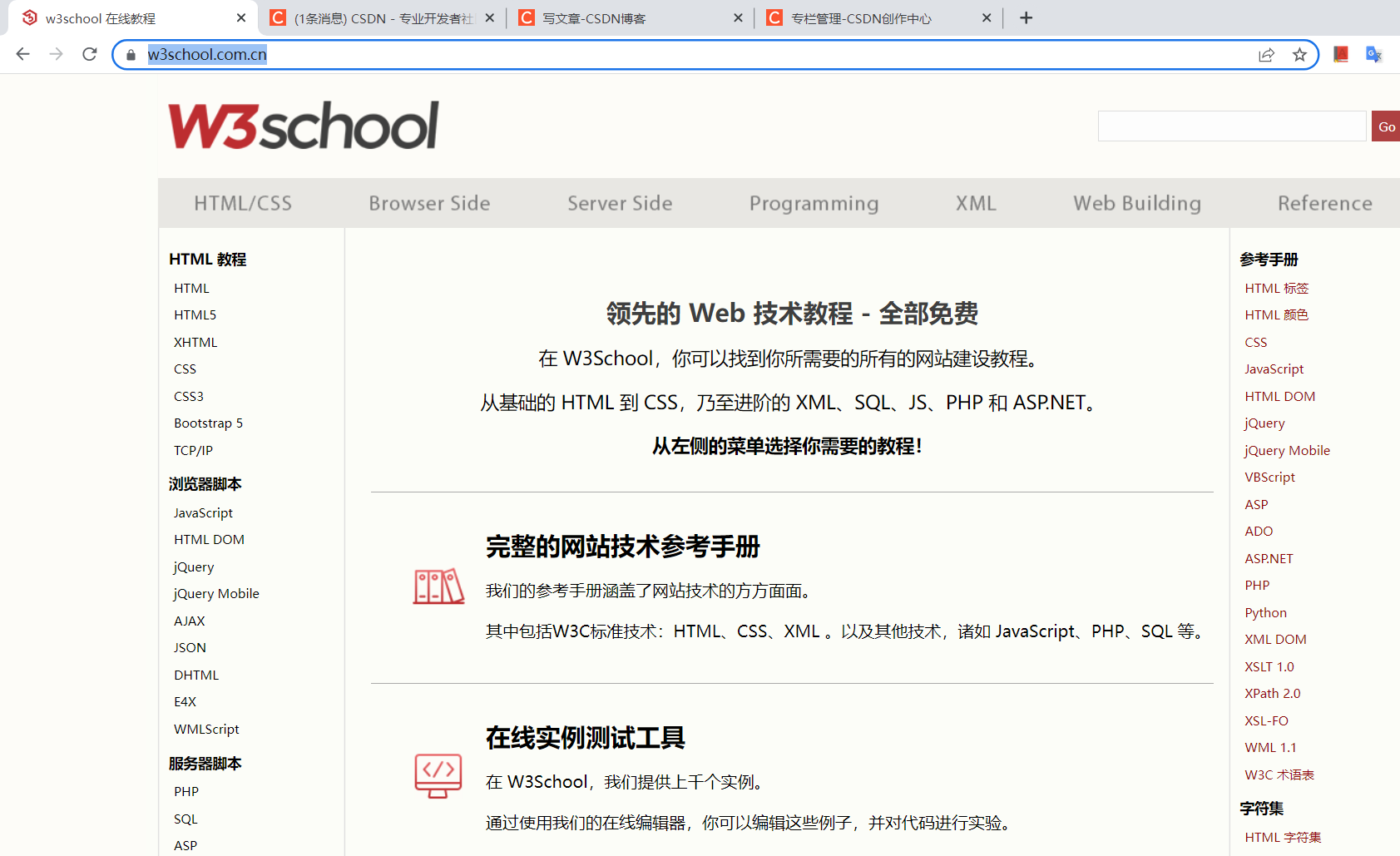Click the online code tester icon

click(438, 775)
